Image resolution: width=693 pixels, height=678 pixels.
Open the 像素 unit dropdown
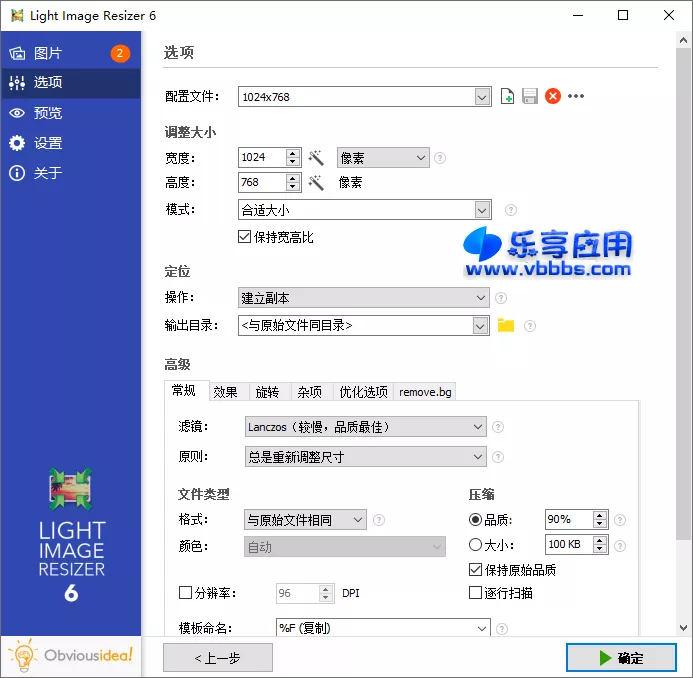[383, 158]
